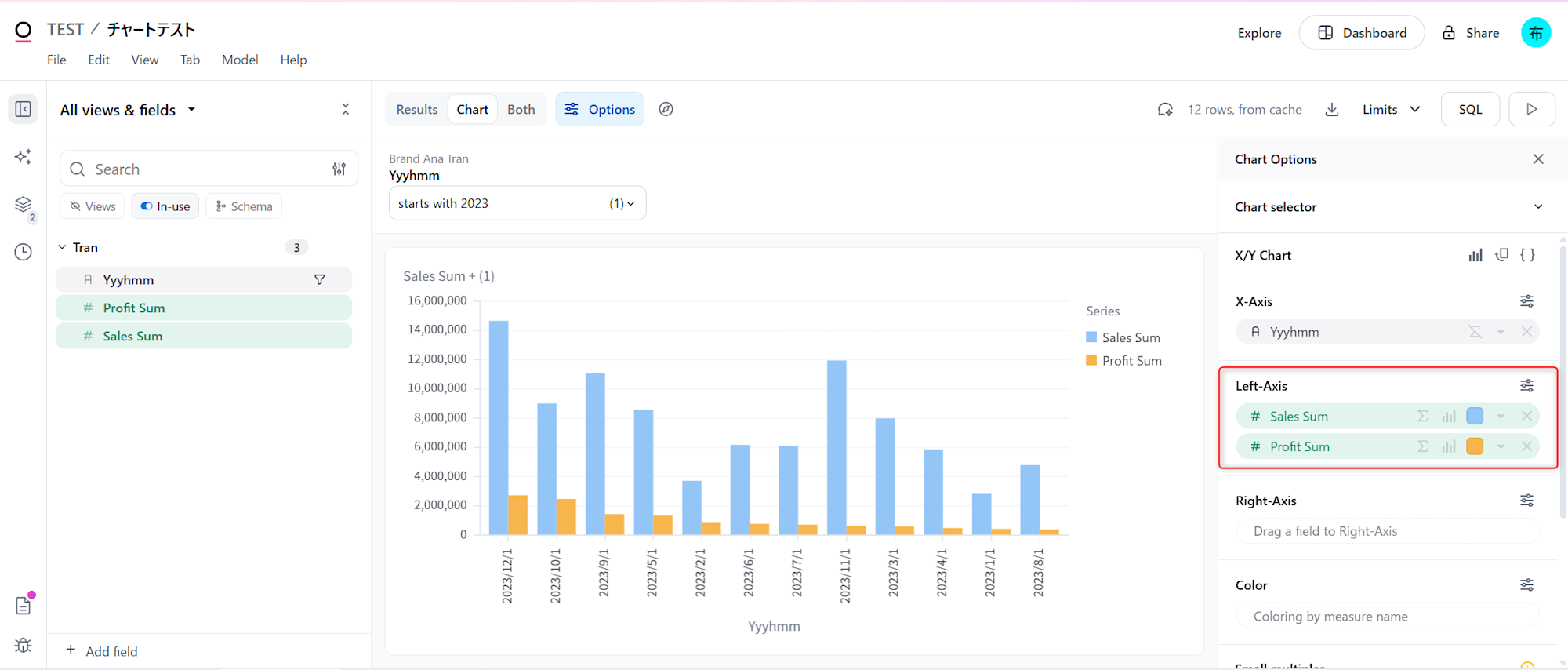Open the bug debug icon in sidebar
1568x670 pixels.
pyautogui.click(x=24, y=645)
